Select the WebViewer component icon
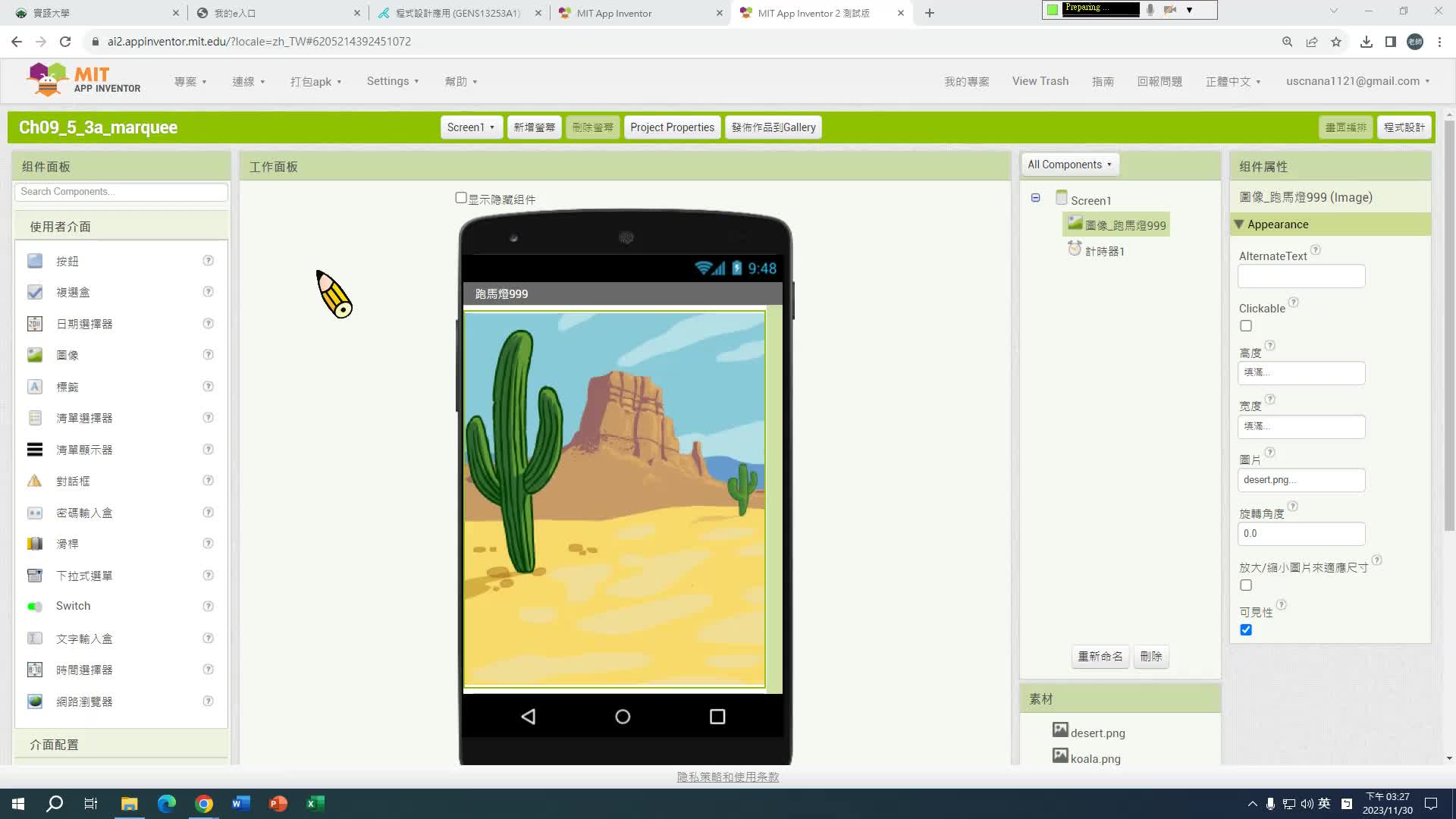Viewport: 1456px width, 819px height. 35,701
